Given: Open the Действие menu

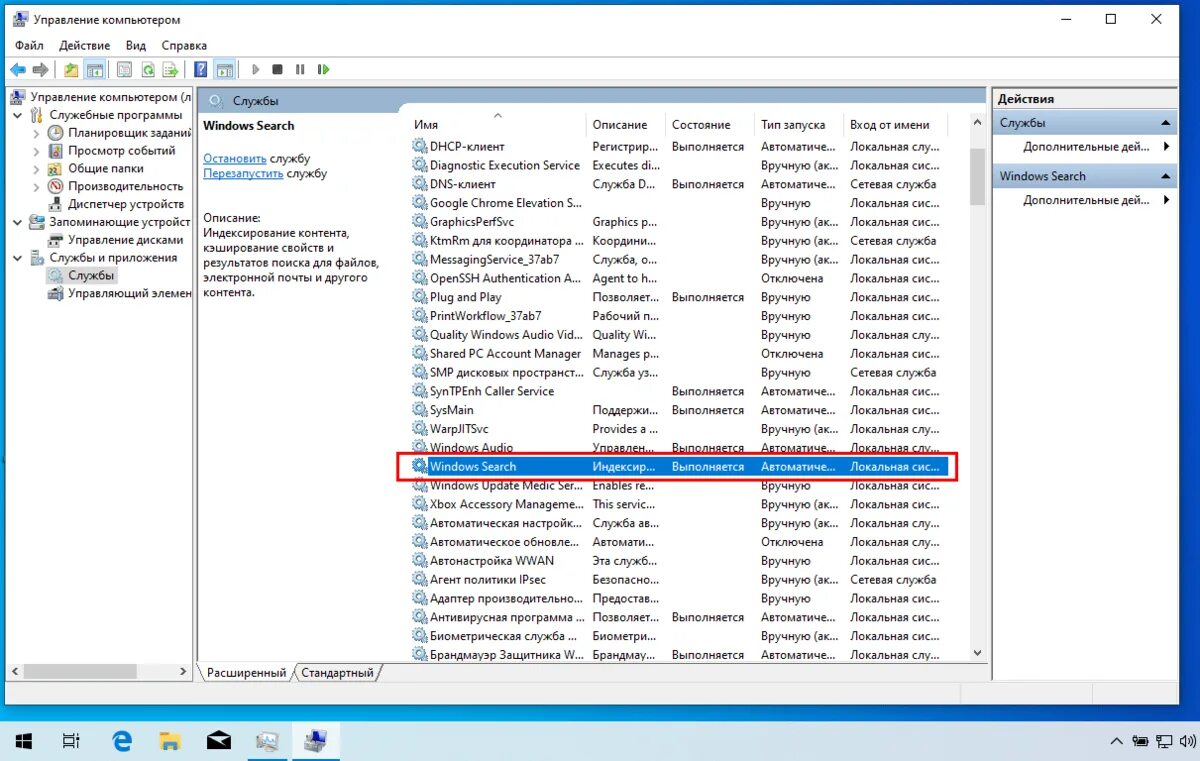Looking at the screenshot, I should (x=85, y=45).
